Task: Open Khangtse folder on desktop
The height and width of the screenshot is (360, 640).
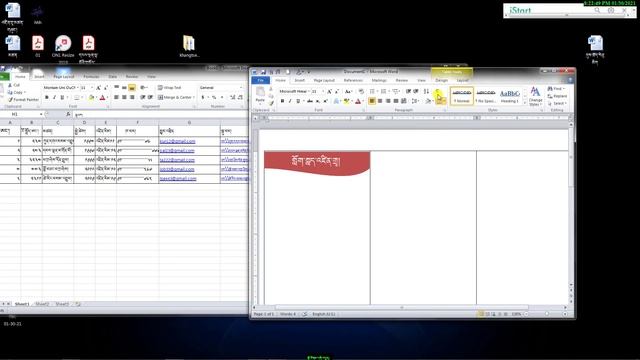Action: 189,46
